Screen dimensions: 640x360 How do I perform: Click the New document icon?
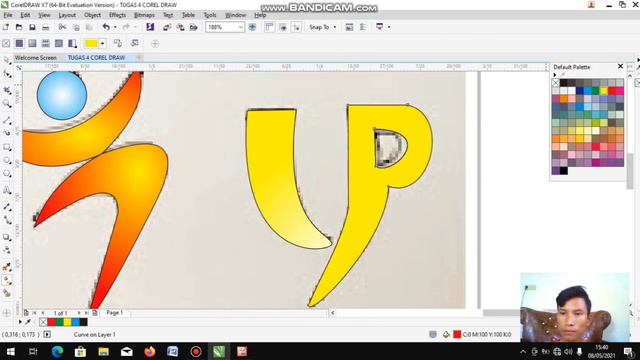[x=6, y=27]
